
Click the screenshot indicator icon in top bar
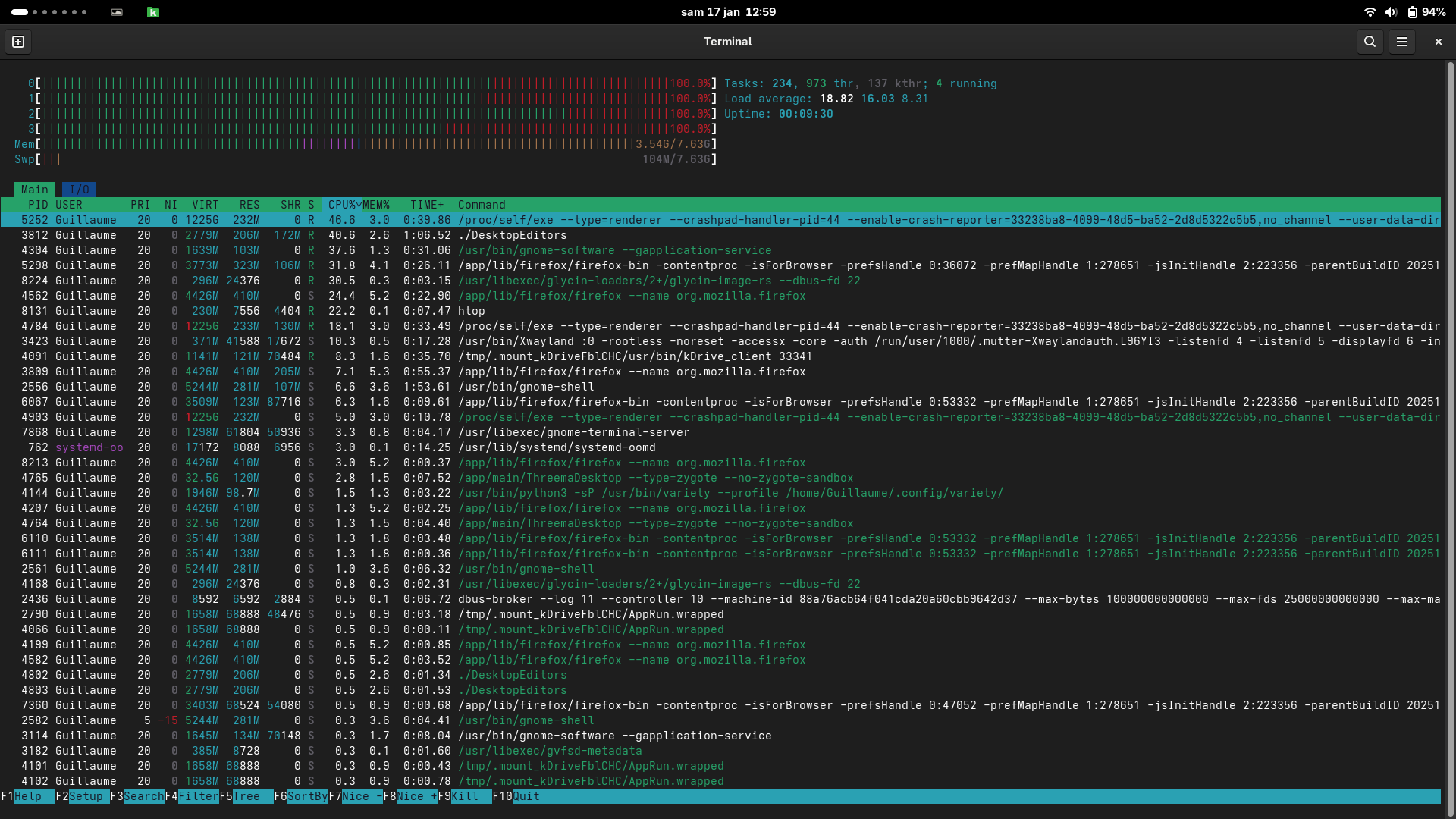tap(117, 12)
